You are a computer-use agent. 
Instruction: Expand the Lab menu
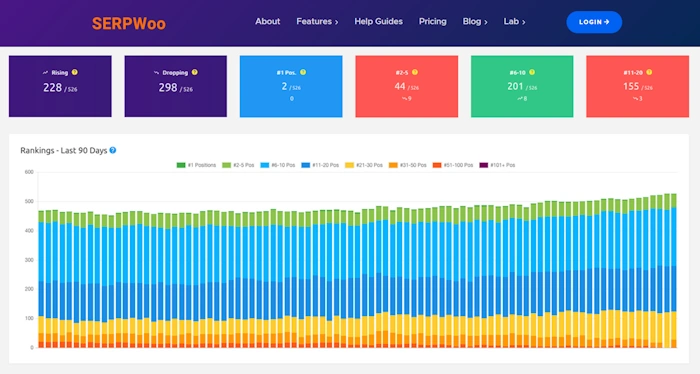(514, 21)
